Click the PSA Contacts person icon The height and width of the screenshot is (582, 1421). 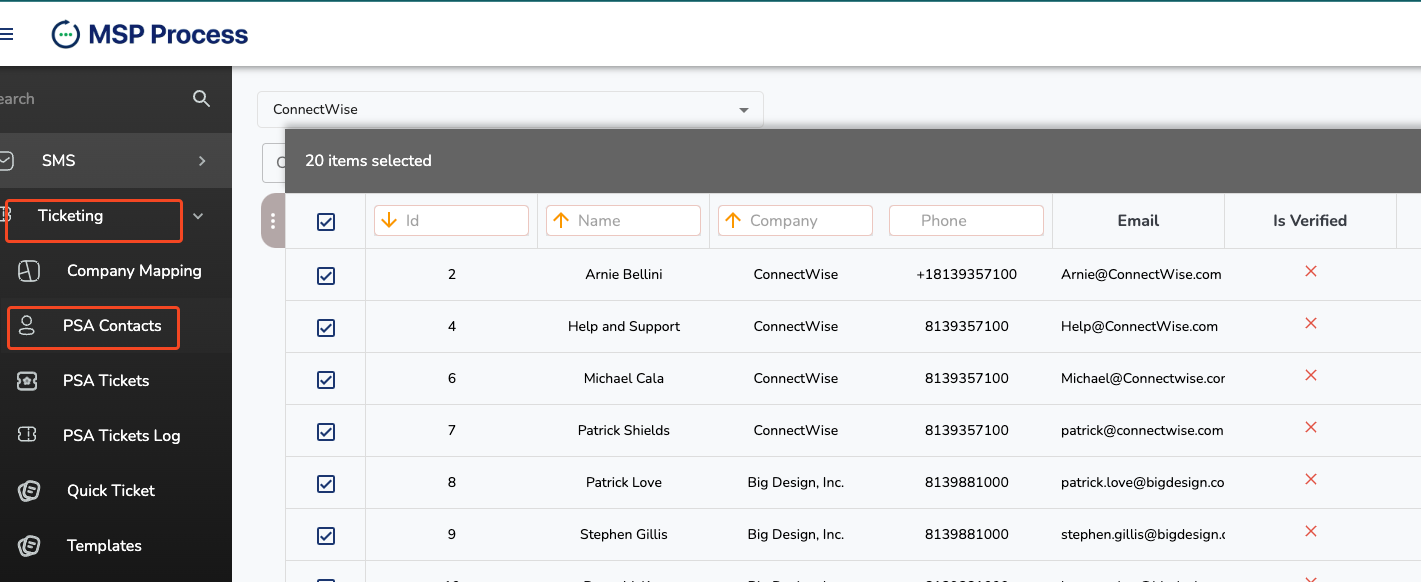pos(27,326)
